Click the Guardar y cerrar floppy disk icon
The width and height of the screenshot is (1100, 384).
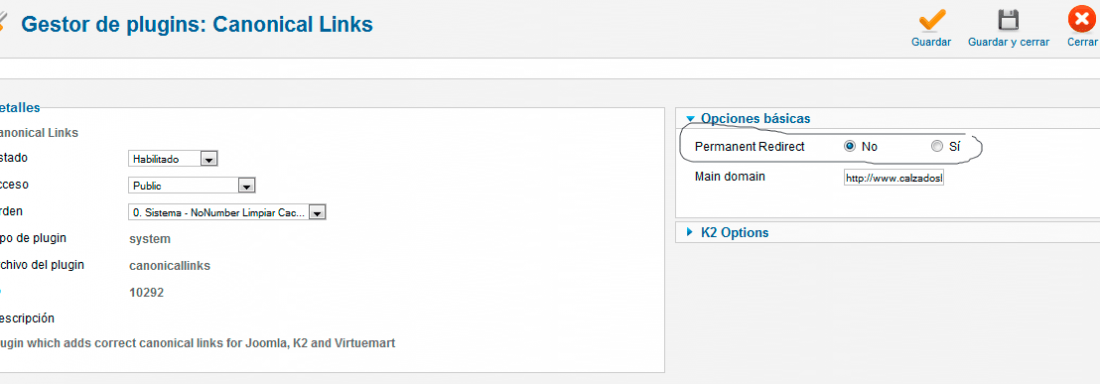(1008, 20)
